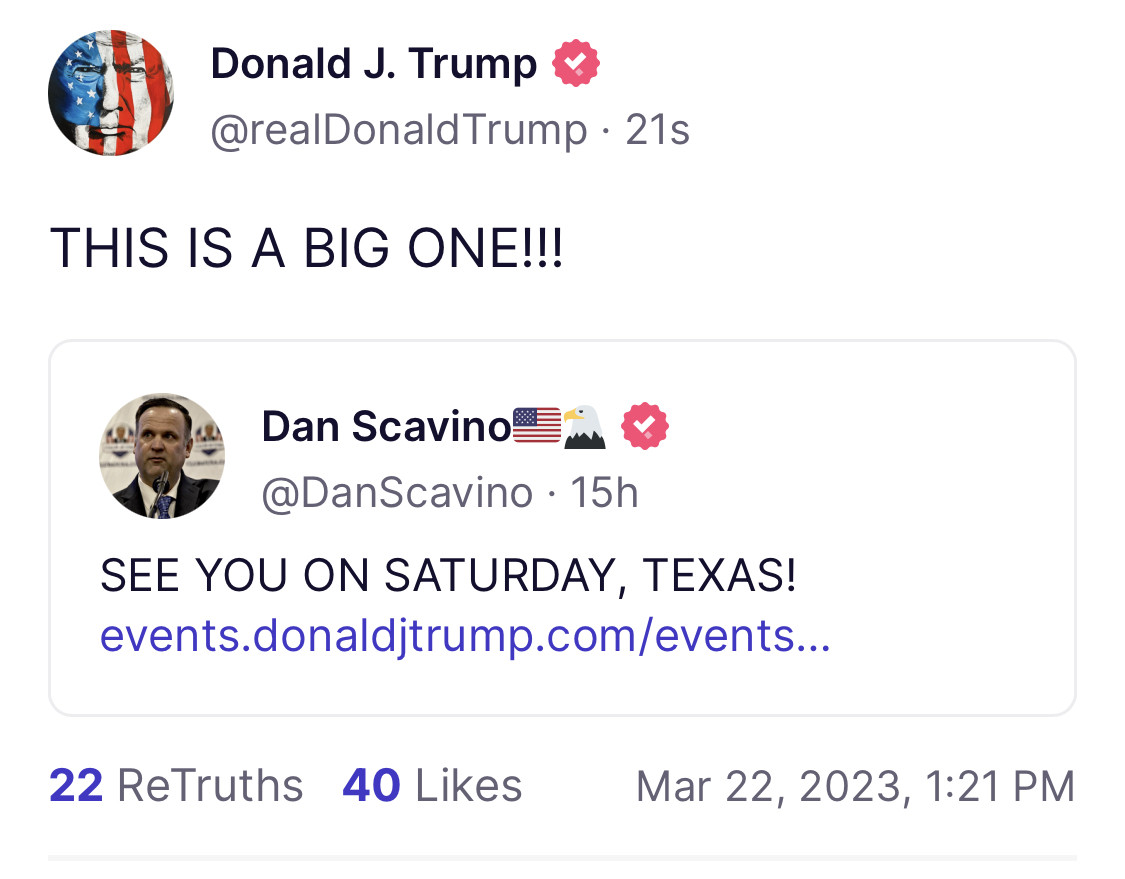Open the Donald J. Trump display name
Viewport: 1125px width, 879px height.
374,65
